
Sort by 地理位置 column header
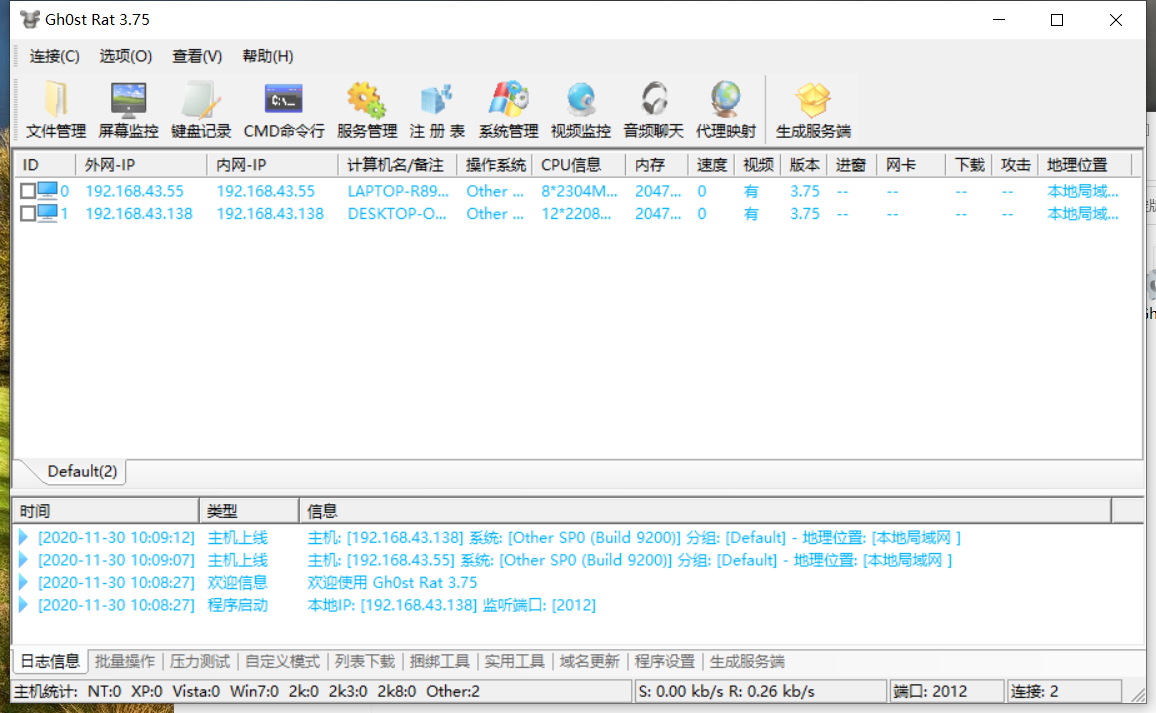coord(1084,165)
